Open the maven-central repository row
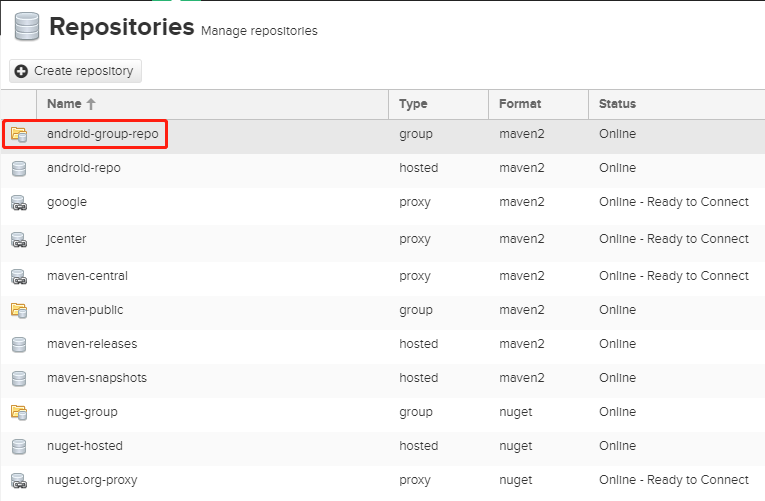 (382, 276)
